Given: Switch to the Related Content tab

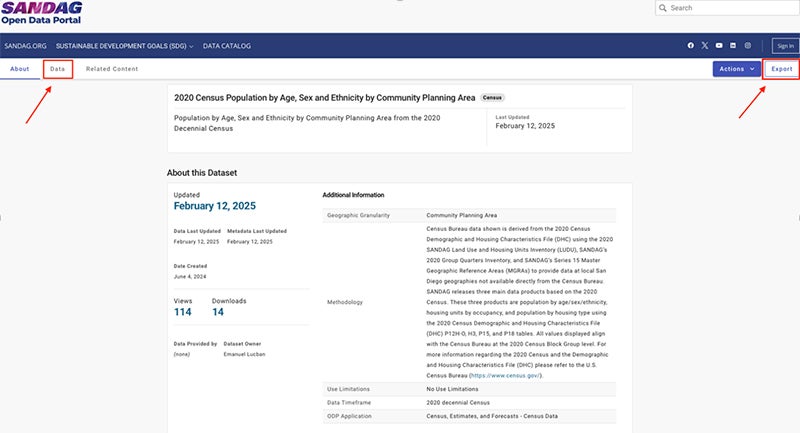Looking at the screenshot, I should click(112, 69).
